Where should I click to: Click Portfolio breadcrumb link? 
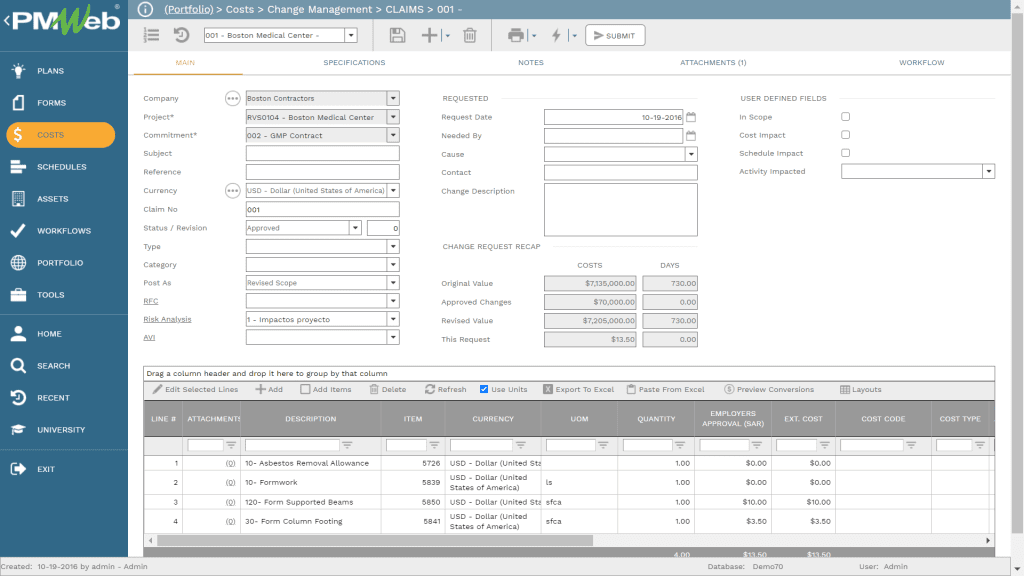(x=189, y=9)
